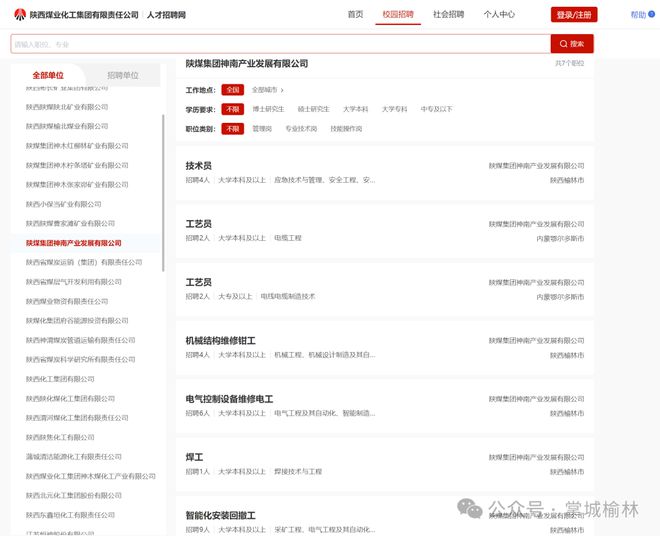Click the red 搜索 search button
Screen dimensions: 660x536
point(572,44)
